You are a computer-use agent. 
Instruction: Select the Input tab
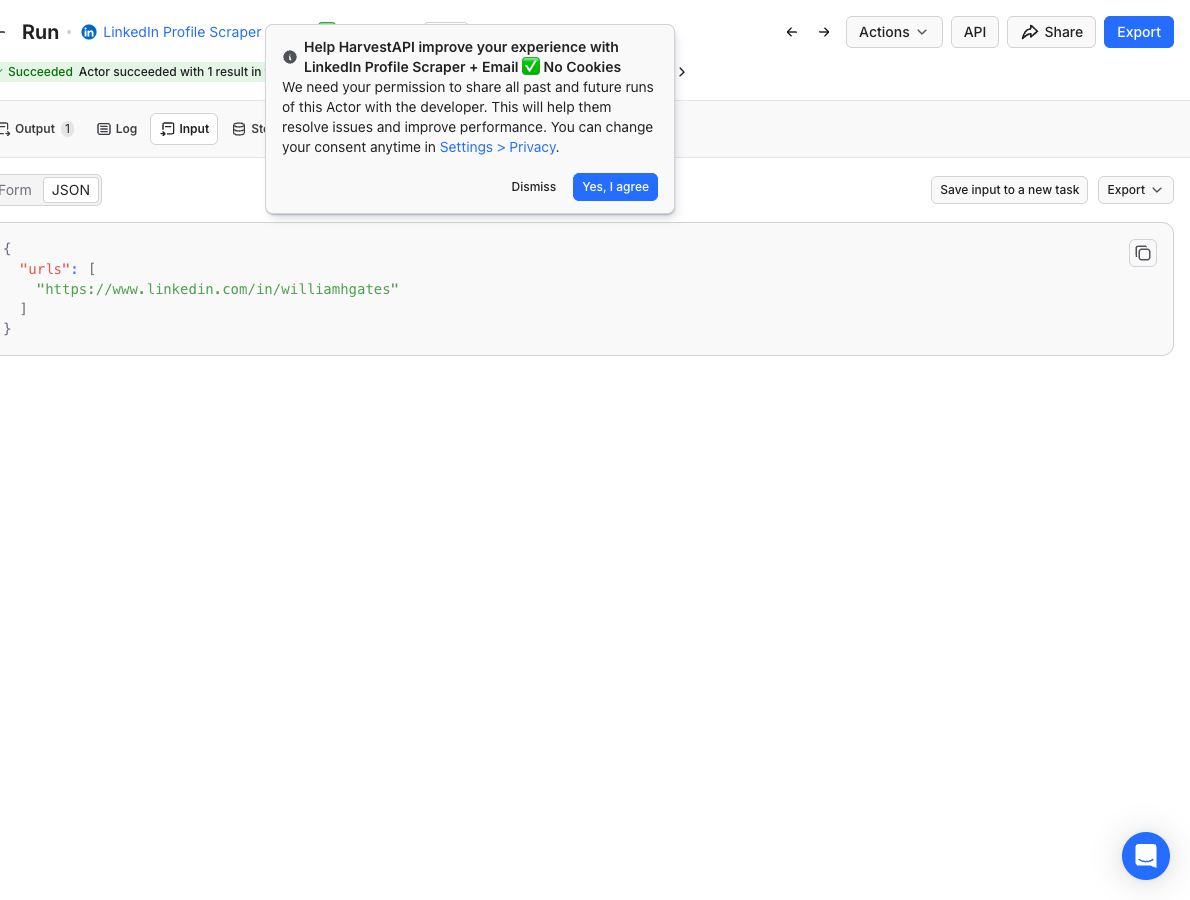coord(184,129)
